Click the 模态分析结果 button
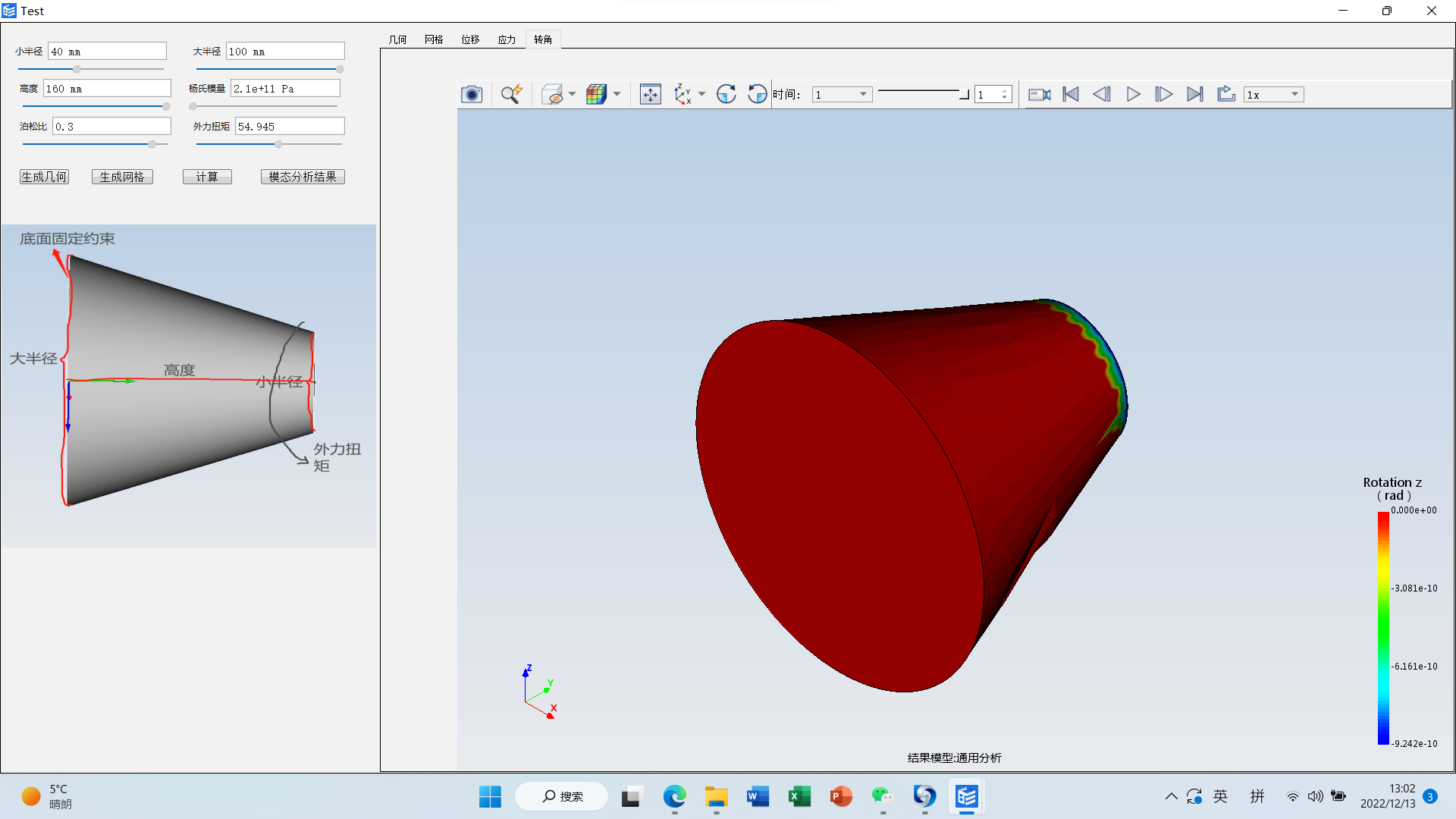The image size is (1456, 819). coord(303,177)
